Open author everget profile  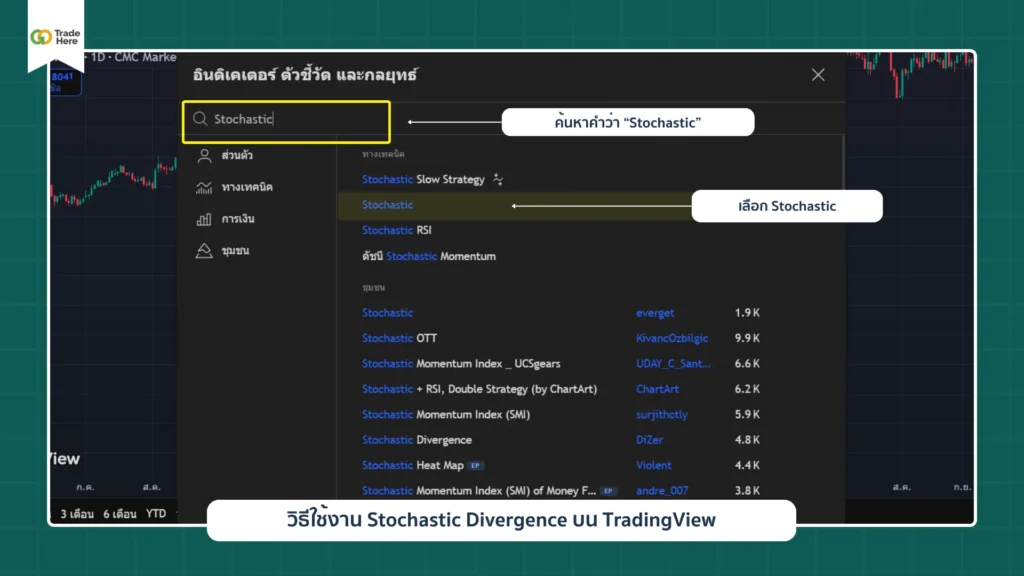pos(655,313)
